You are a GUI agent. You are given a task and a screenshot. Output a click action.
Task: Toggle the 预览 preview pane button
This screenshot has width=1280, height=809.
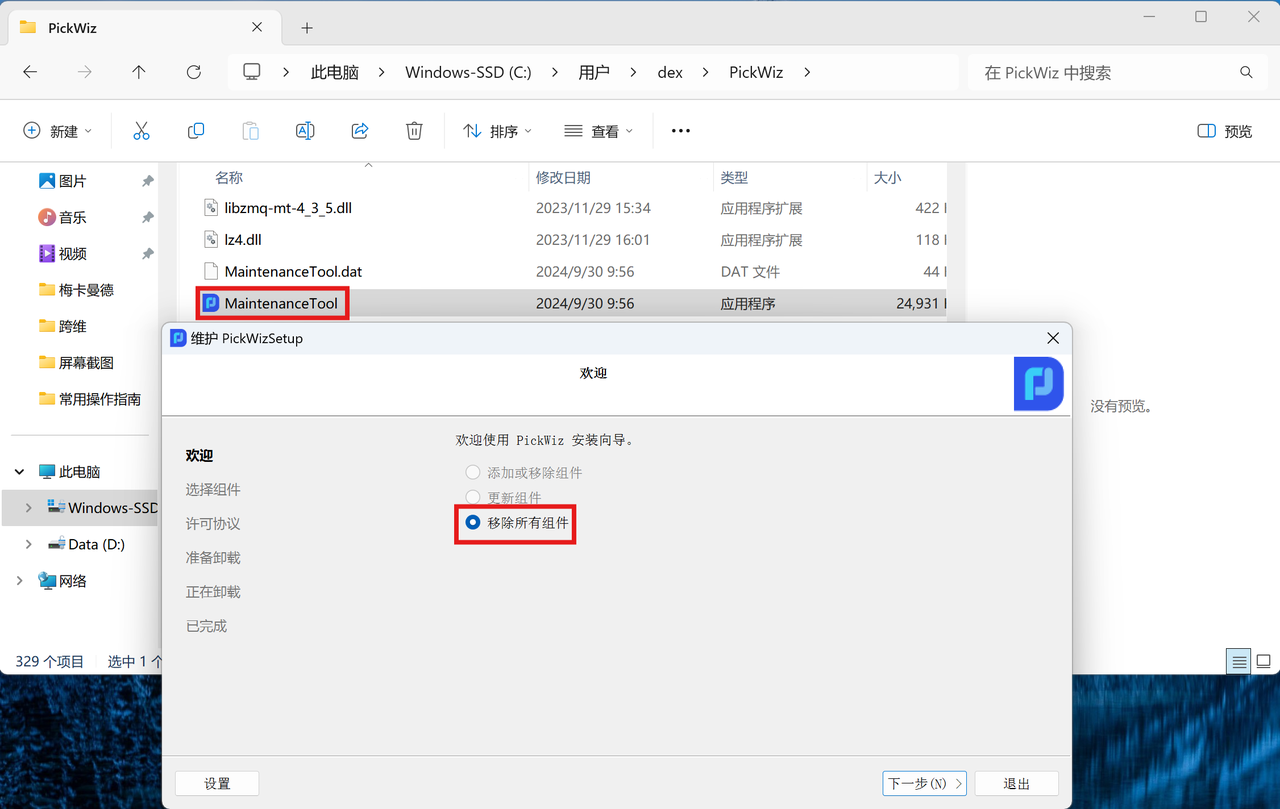(1224, 131)
